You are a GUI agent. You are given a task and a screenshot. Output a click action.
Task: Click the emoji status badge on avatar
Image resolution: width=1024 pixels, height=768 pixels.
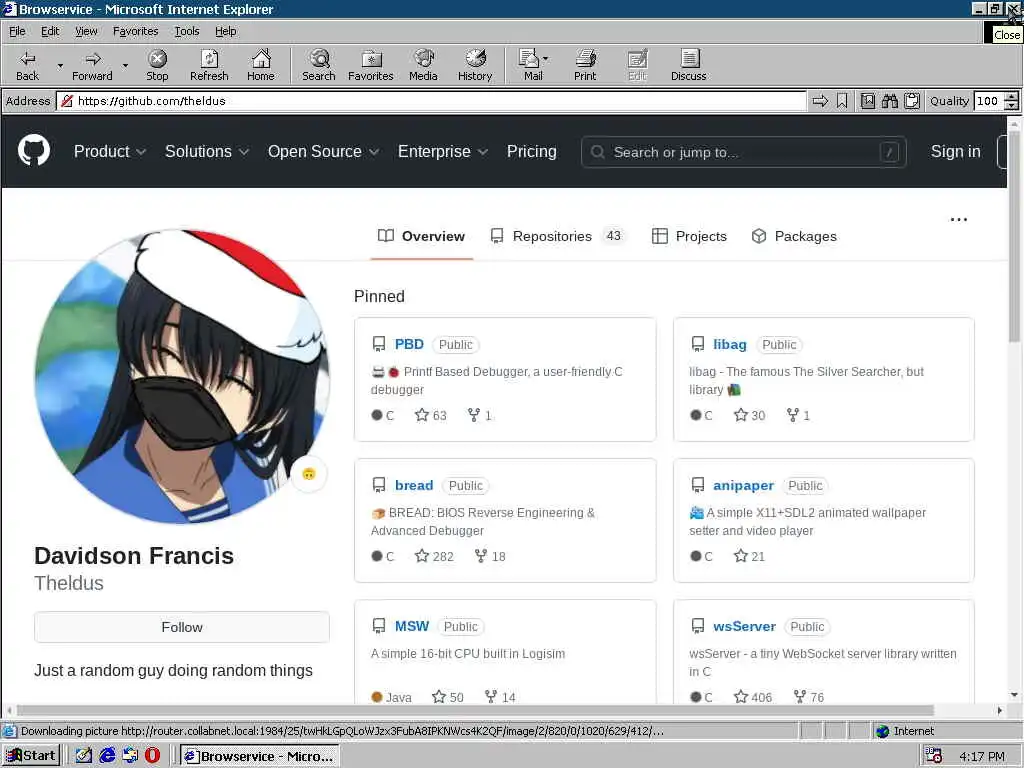[x=309, y=473]
